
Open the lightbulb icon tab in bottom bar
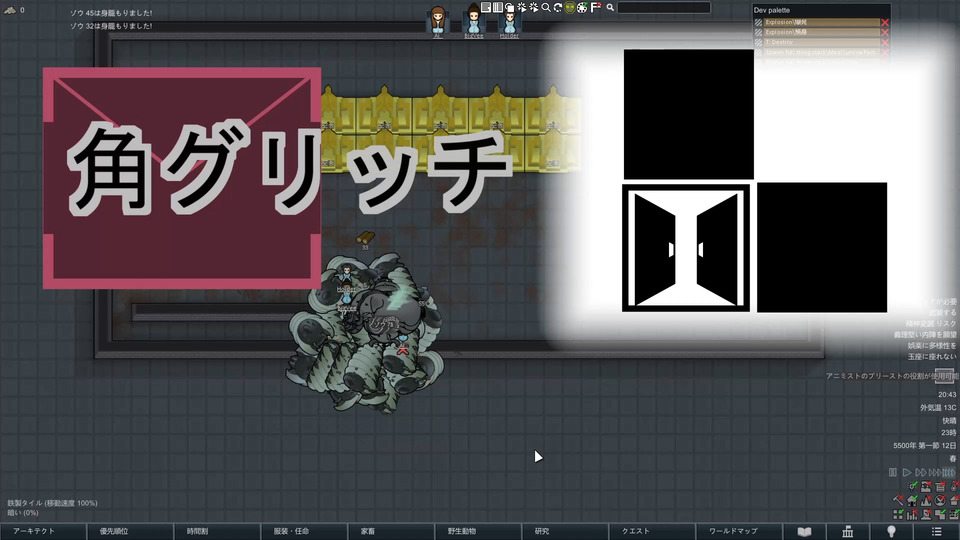(x=891, y=531)
